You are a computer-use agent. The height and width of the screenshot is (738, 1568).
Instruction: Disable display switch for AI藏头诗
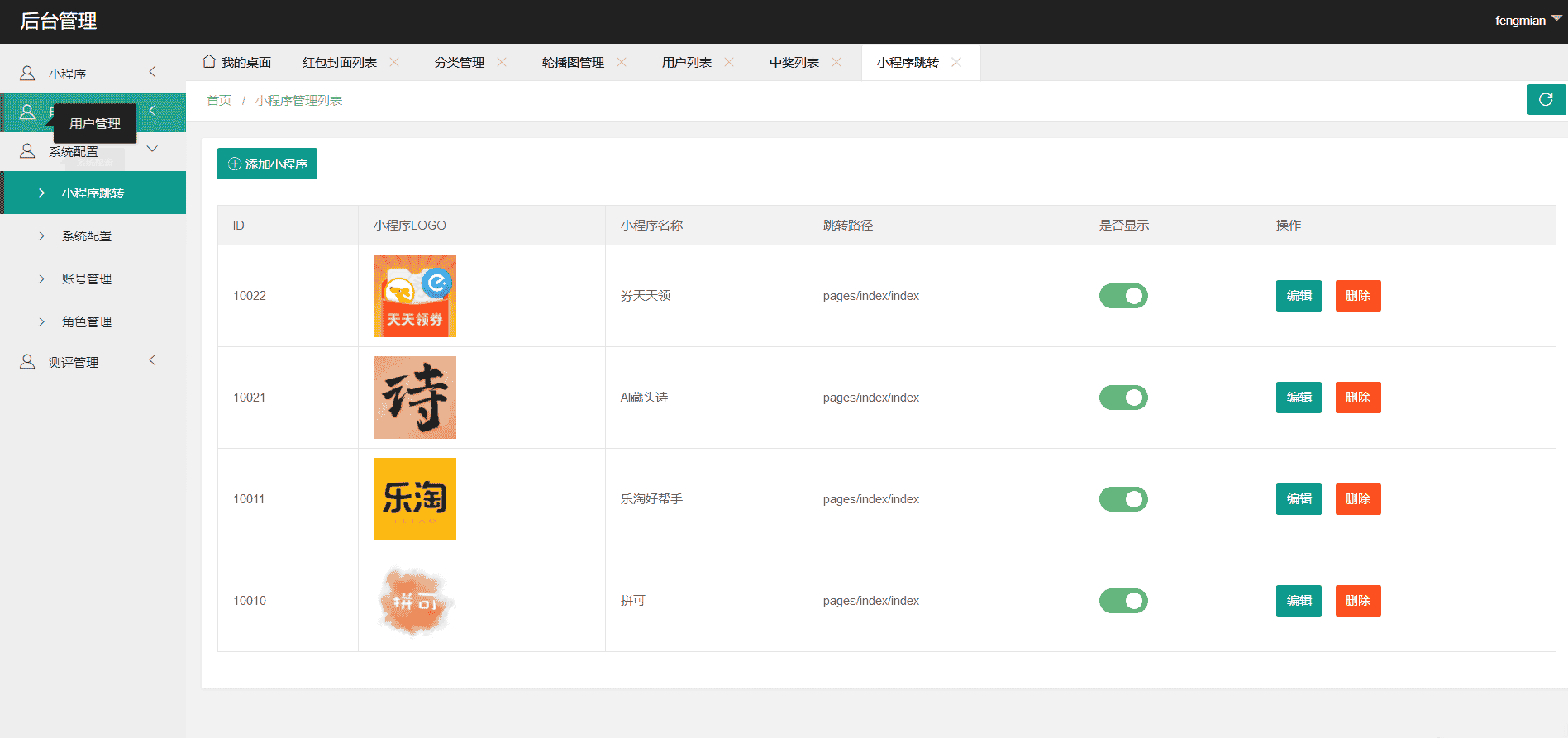click(x=1123, y=398)
